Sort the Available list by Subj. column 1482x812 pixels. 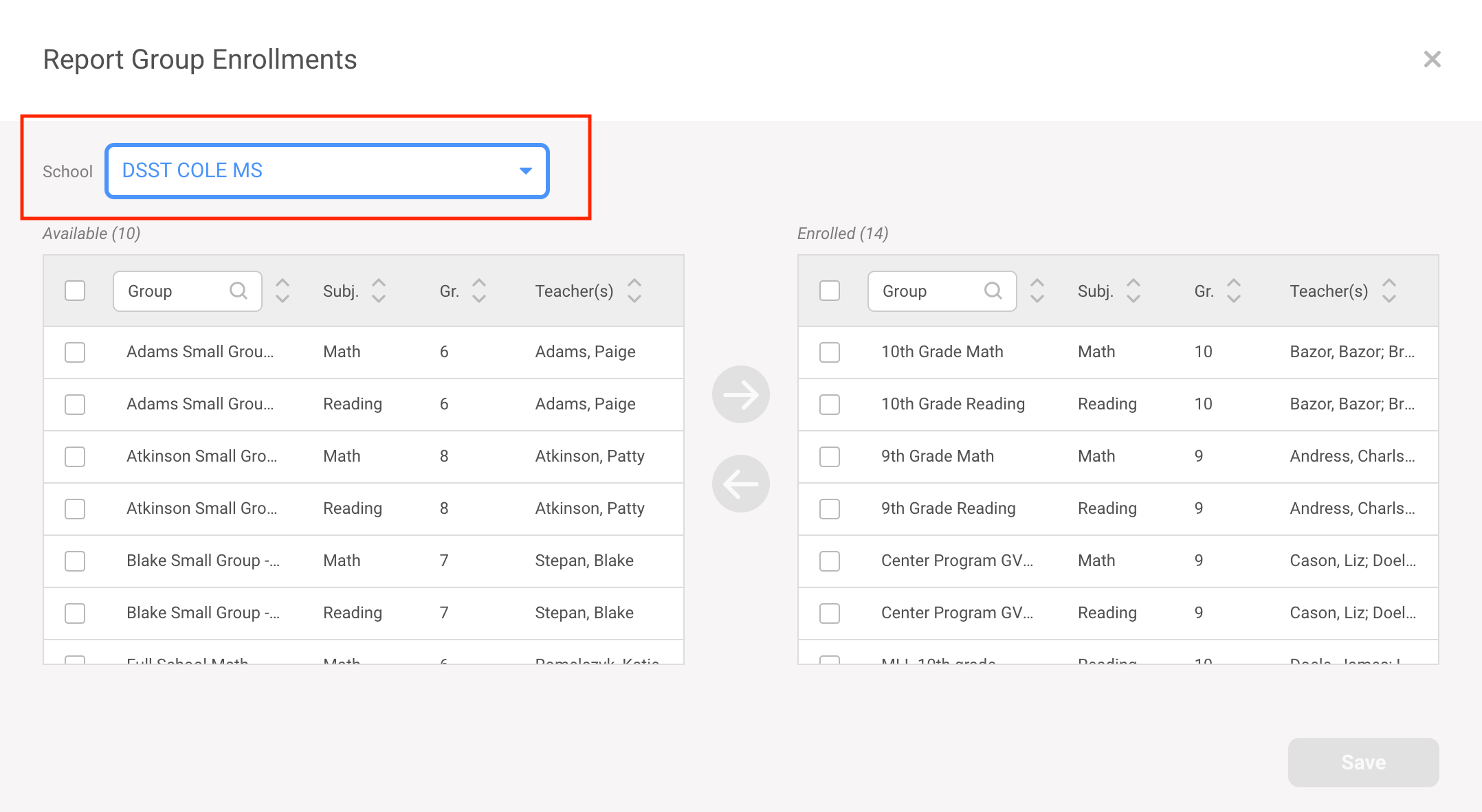click(x=379, y=291)
